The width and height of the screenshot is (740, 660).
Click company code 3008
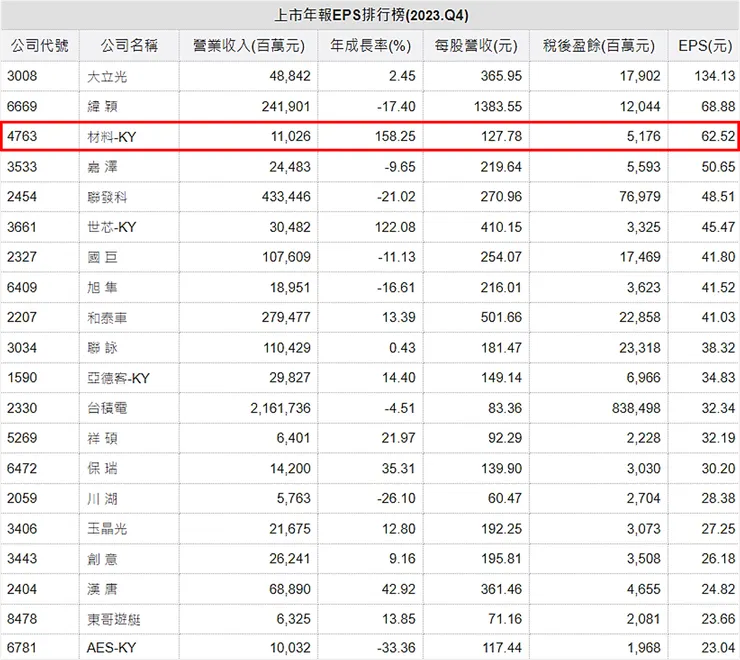pos(22,76)
